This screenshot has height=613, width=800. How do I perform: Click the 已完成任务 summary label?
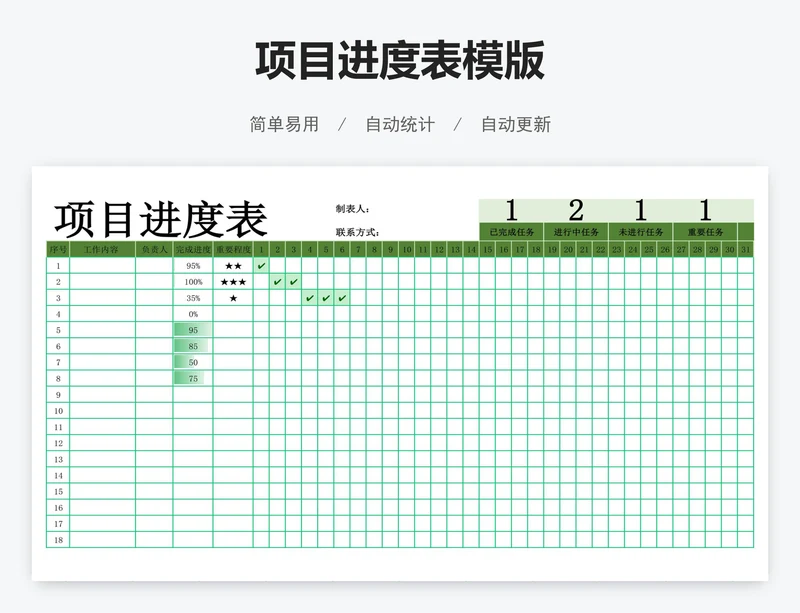(x=512, y=232)
